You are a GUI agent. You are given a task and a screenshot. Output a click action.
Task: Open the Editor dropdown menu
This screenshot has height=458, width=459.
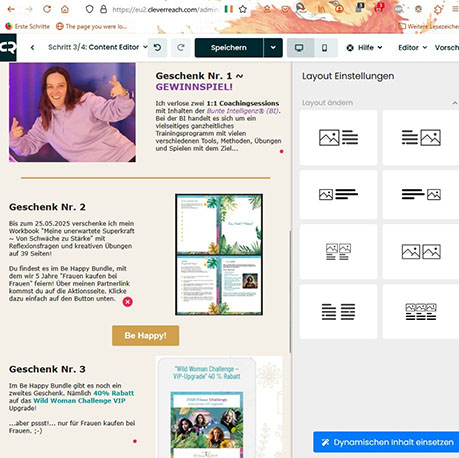(x=412, y=48)
